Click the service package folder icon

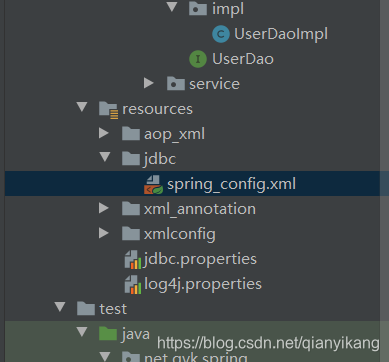(x=176, y=84)
